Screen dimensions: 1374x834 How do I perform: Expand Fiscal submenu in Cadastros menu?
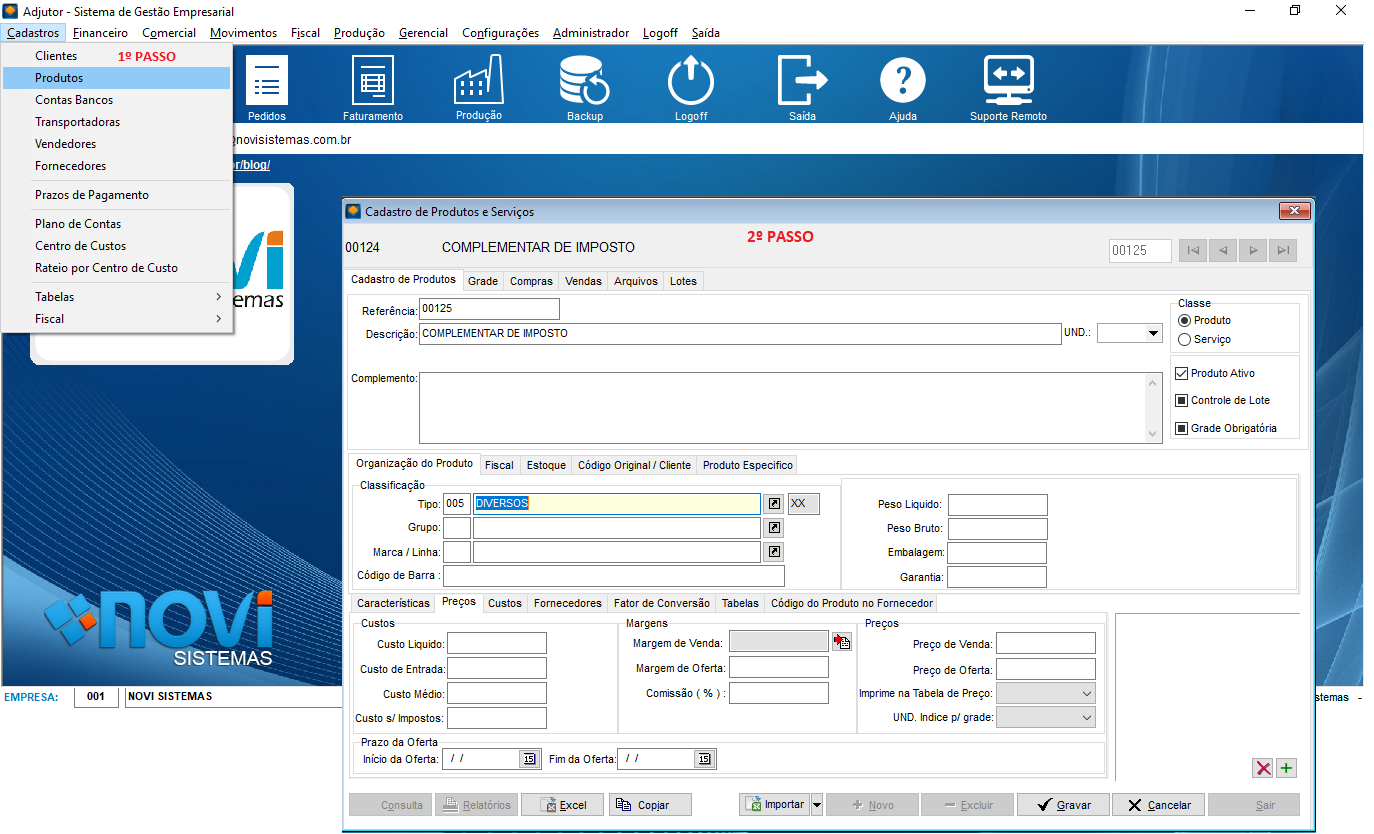click(x=117, y=319)
